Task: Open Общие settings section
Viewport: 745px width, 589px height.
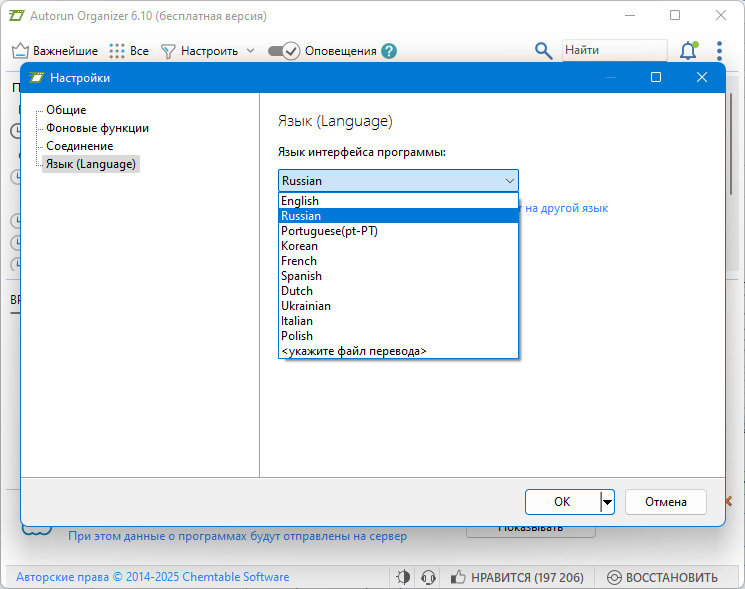Action: point(66,110)
